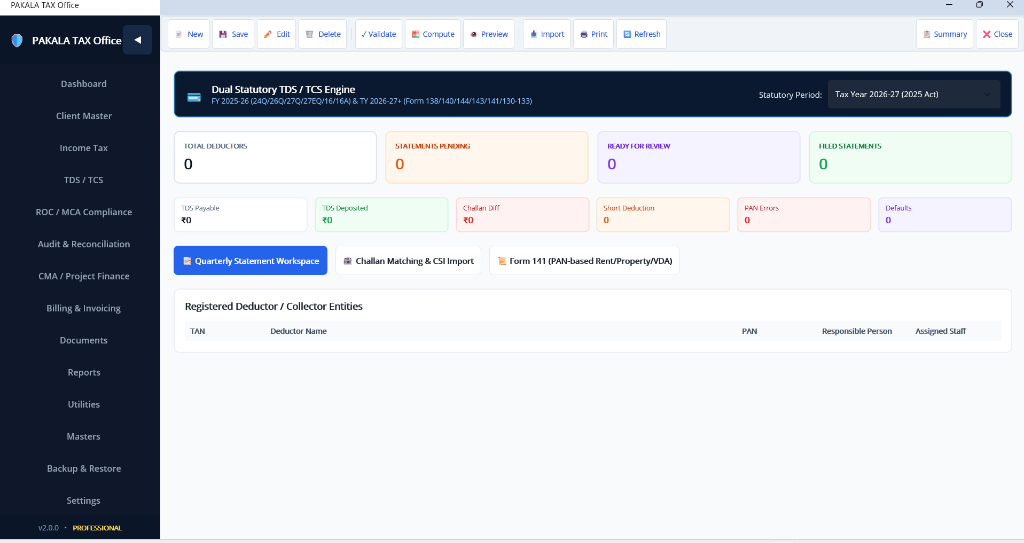Open the Statutory Period dropdown
The image size is (1024, 543).
tap(914, 94)
